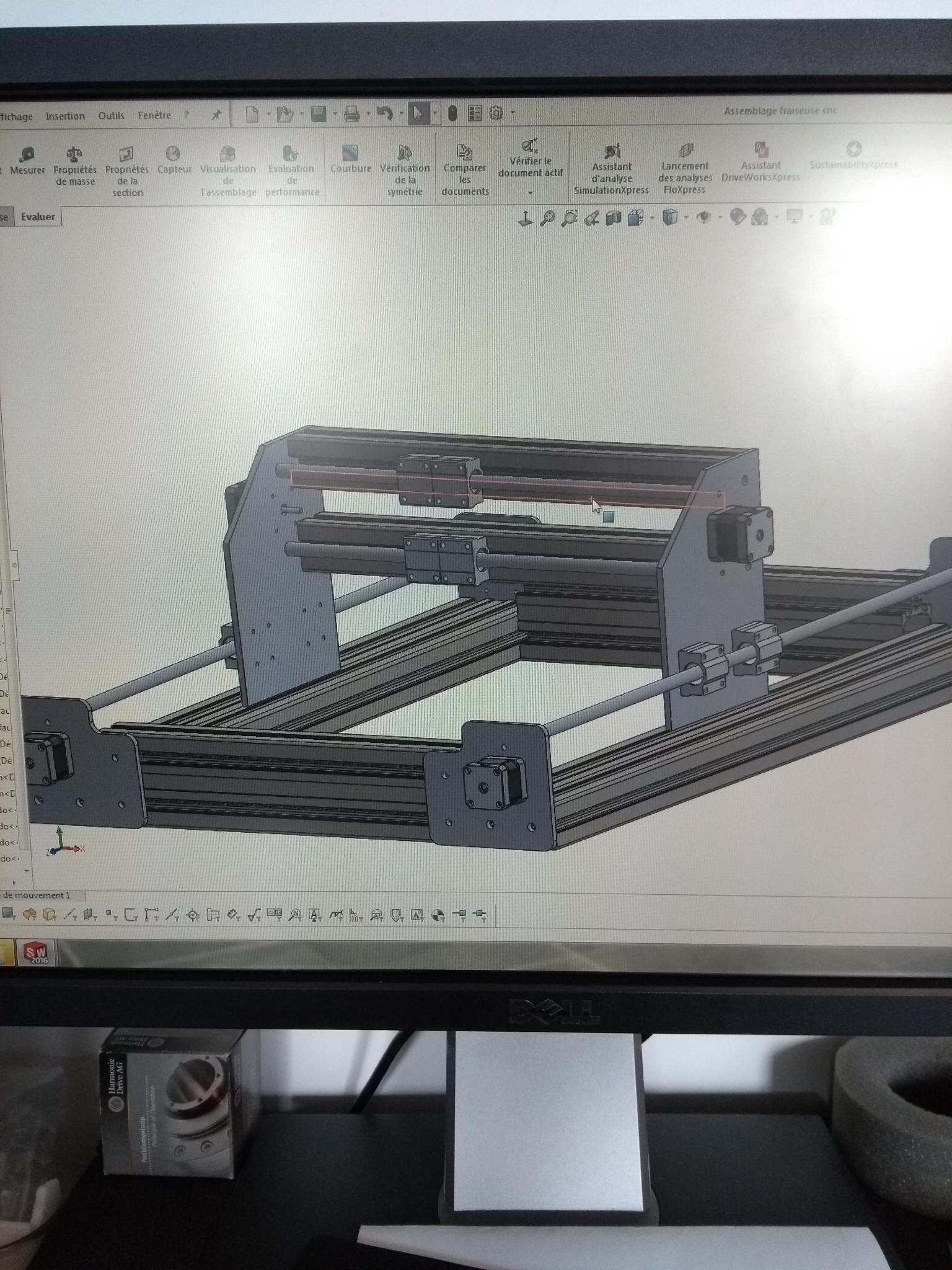The width and height of the screenshot is (952, 1270).
Task: Open the View orientation cube
Action: (635, 218)
